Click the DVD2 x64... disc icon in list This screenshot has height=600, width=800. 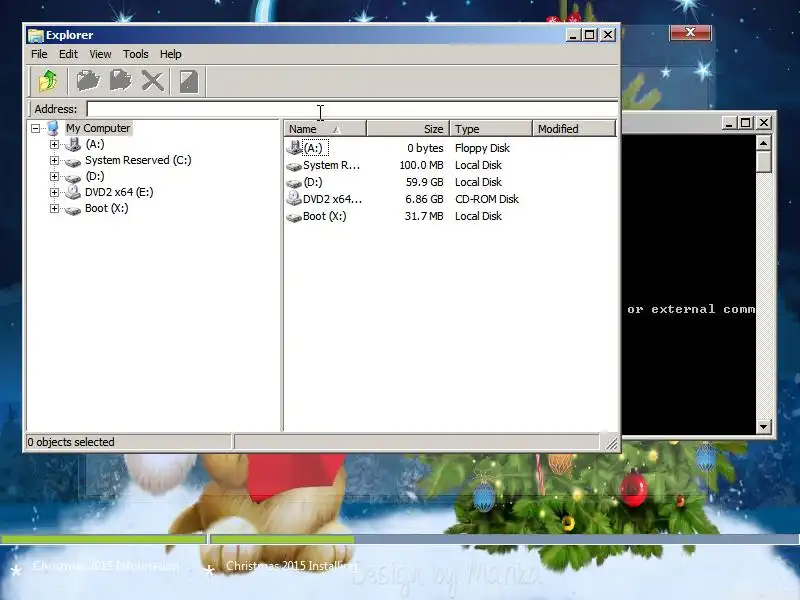(294, 198)
